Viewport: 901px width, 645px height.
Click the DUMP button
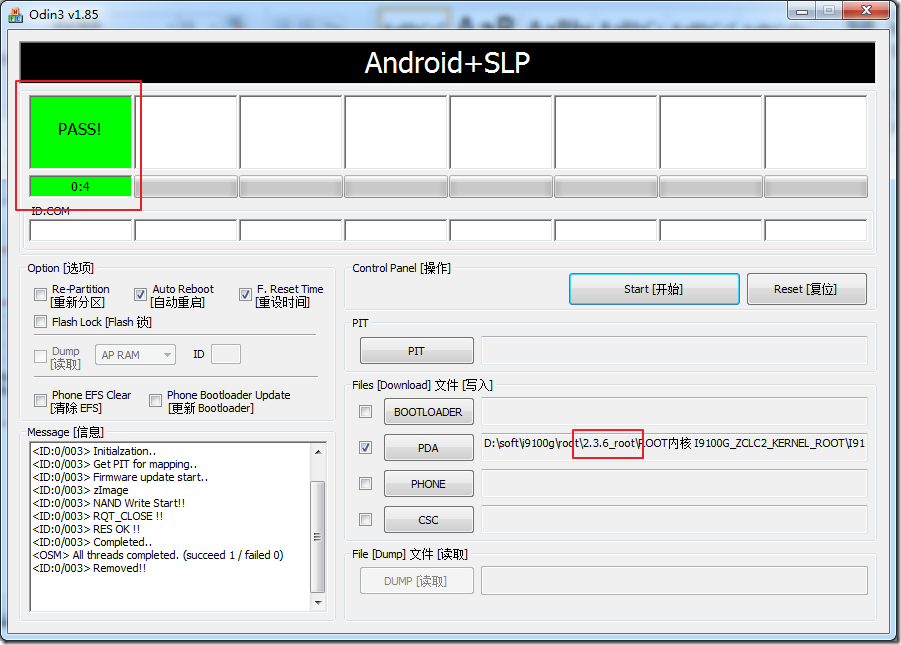pyautogui.click(x=417, y=581)
